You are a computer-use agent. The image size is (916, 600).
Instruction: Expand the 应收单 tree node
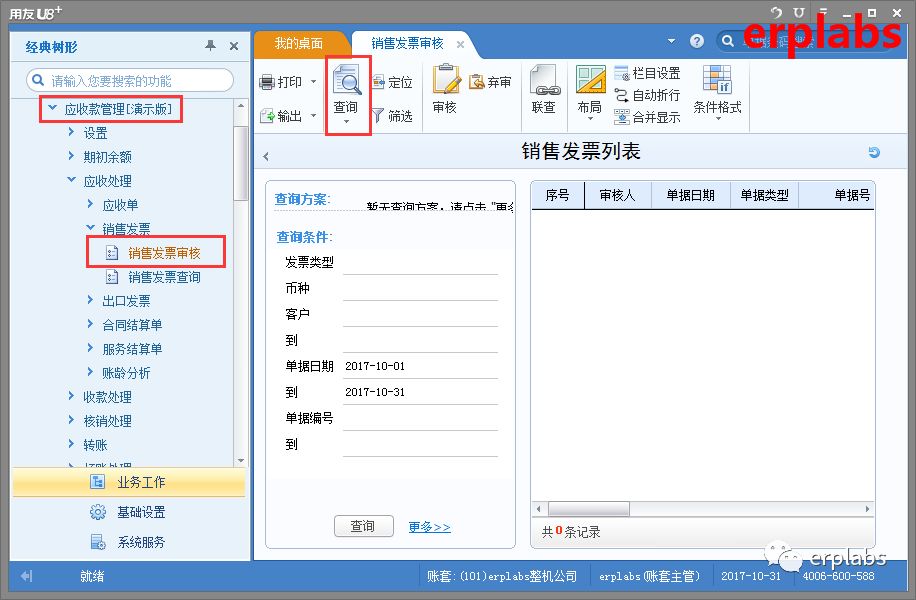click(90, 204)
